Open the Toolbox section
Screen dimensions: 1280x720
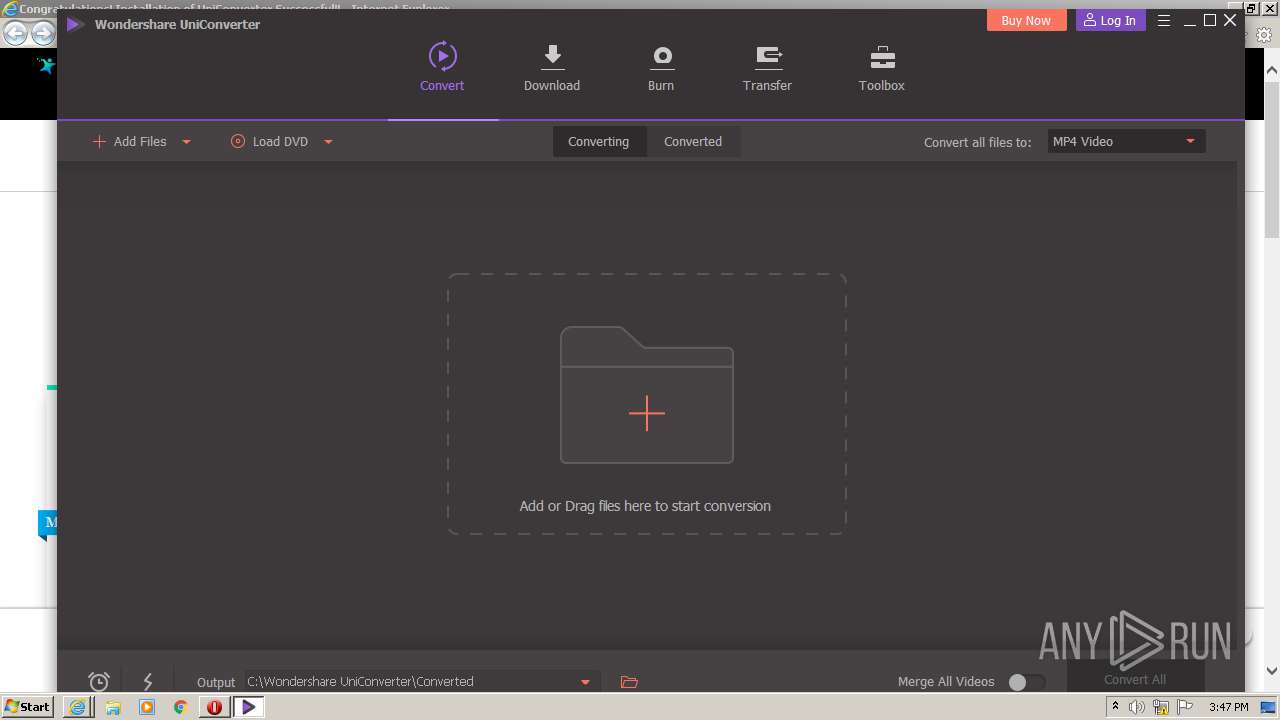click(x=882, y=67)
